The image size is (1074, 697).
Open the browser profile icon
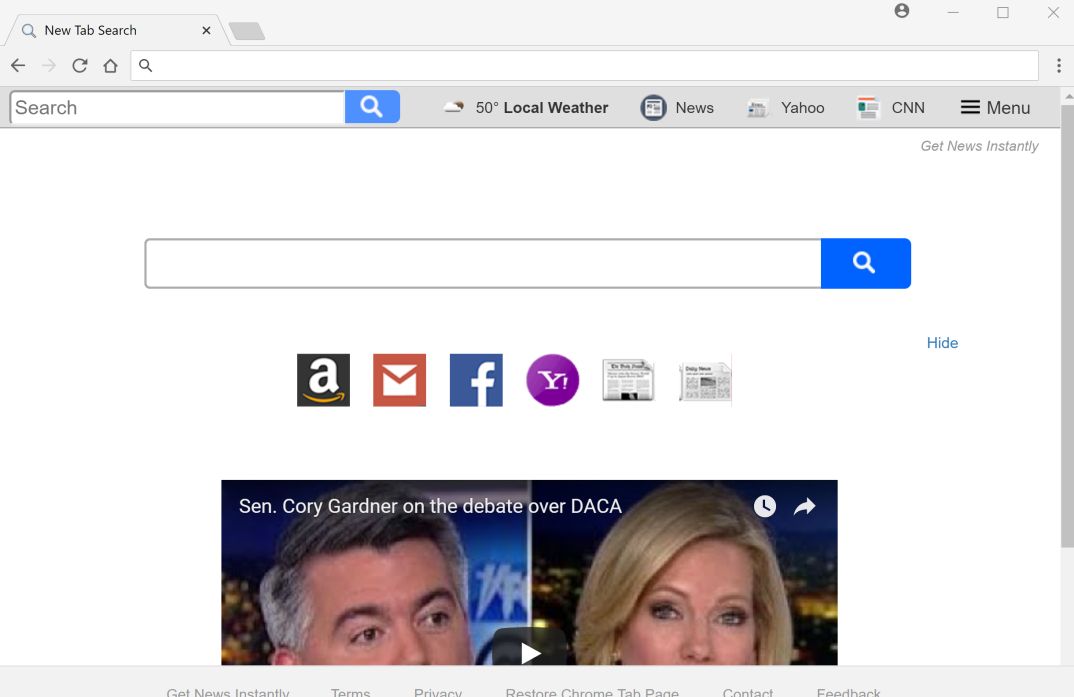click(901, 12)
